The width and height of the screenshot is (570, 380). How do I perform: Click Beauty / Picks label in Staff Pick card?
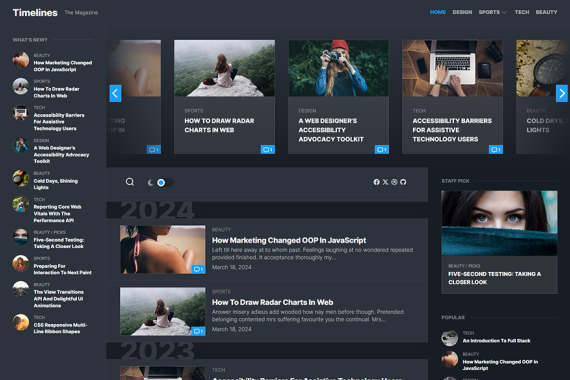click(464, 266)
